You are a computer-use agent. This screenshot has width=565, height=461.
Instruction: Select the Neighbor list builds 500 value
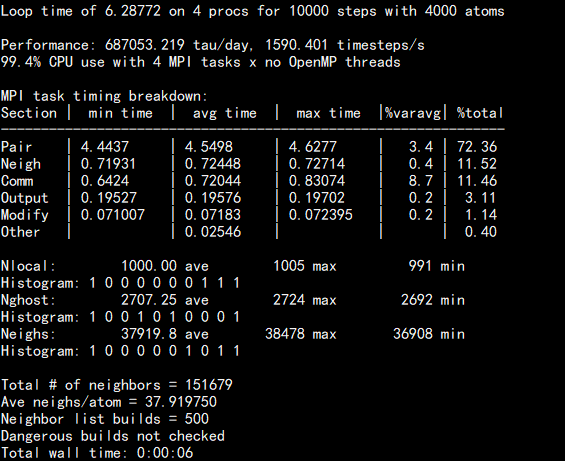[197, 419]
